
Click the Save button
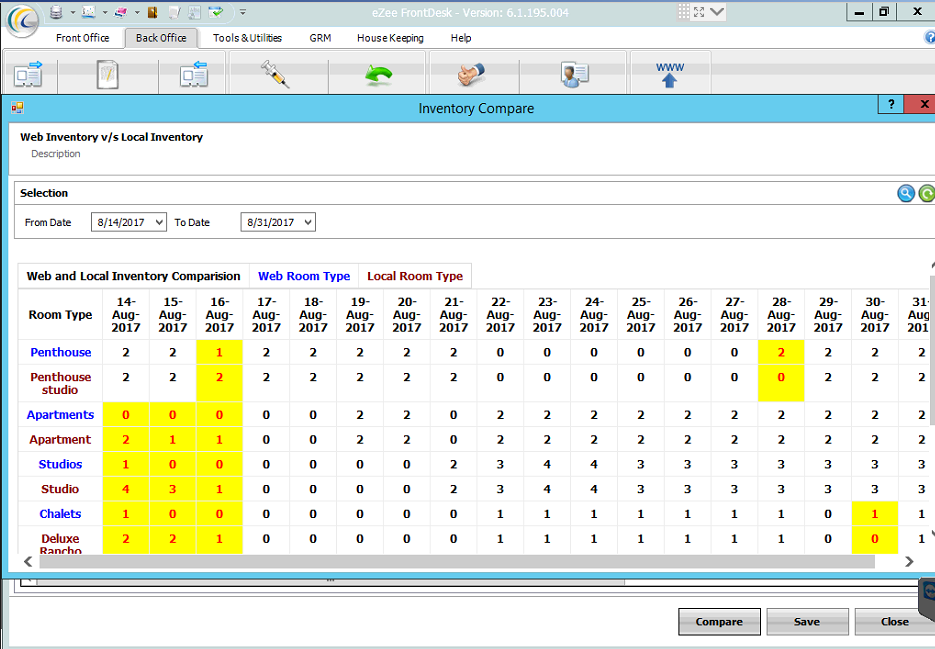point(807,622)
